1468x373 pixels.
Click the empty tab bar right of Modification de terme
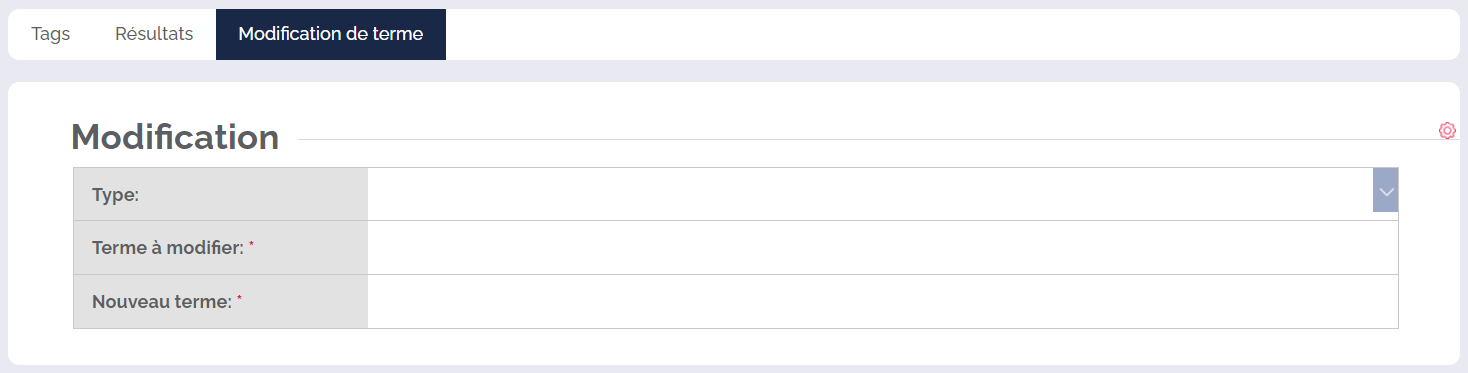click(x=952, y=34)
